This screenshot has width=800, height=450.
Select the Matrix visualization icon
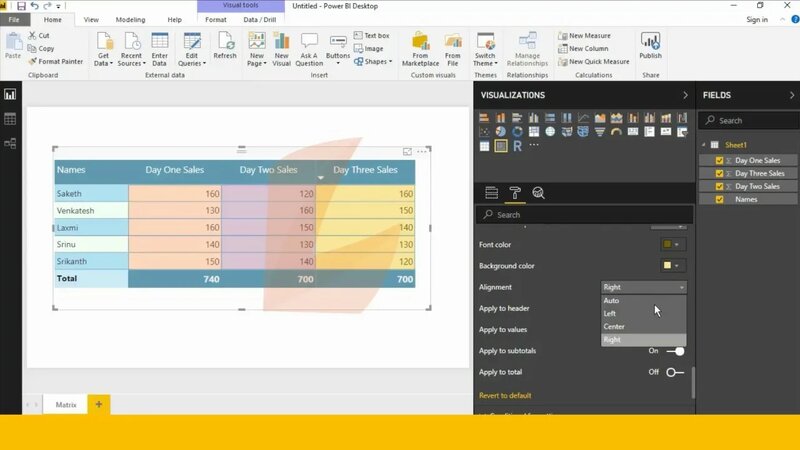pyautogui.click(x=501, y=146)
